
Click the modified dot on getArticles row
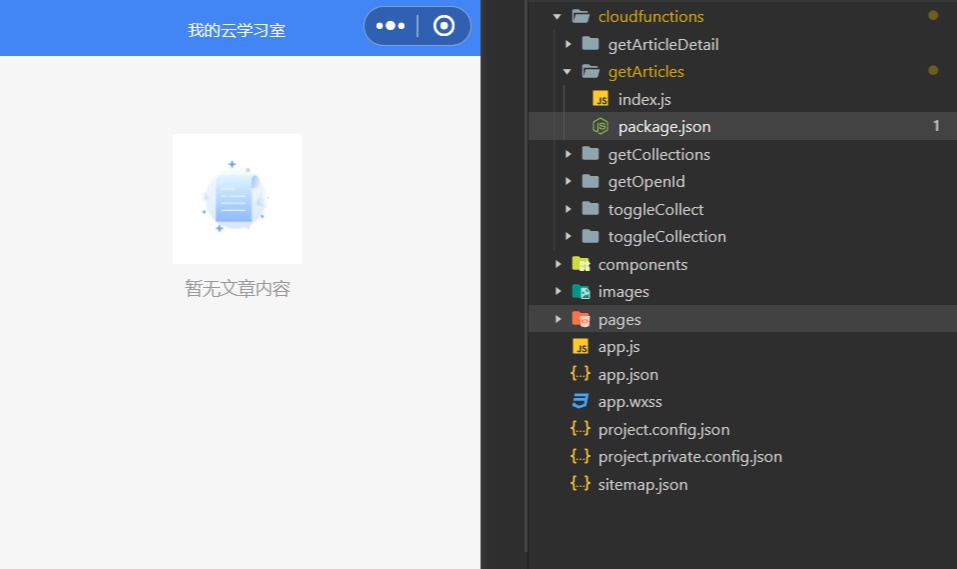tap(933, 70)
